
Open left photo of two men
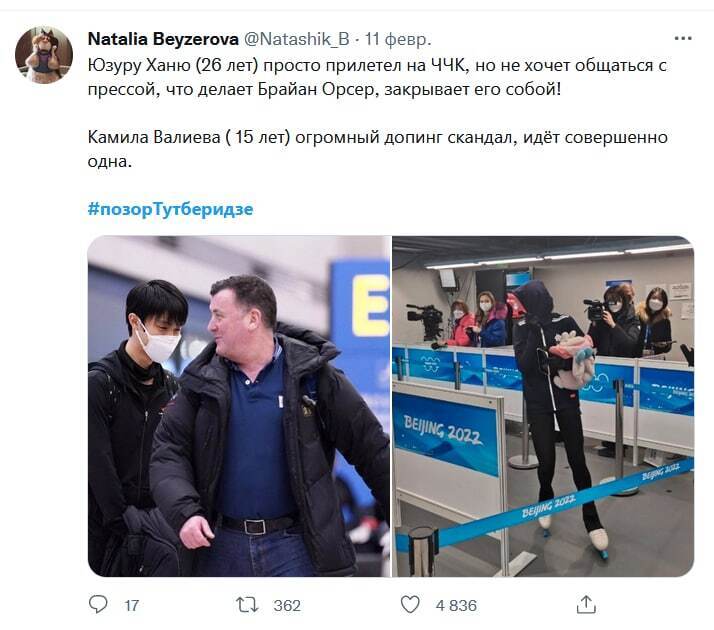239,406
